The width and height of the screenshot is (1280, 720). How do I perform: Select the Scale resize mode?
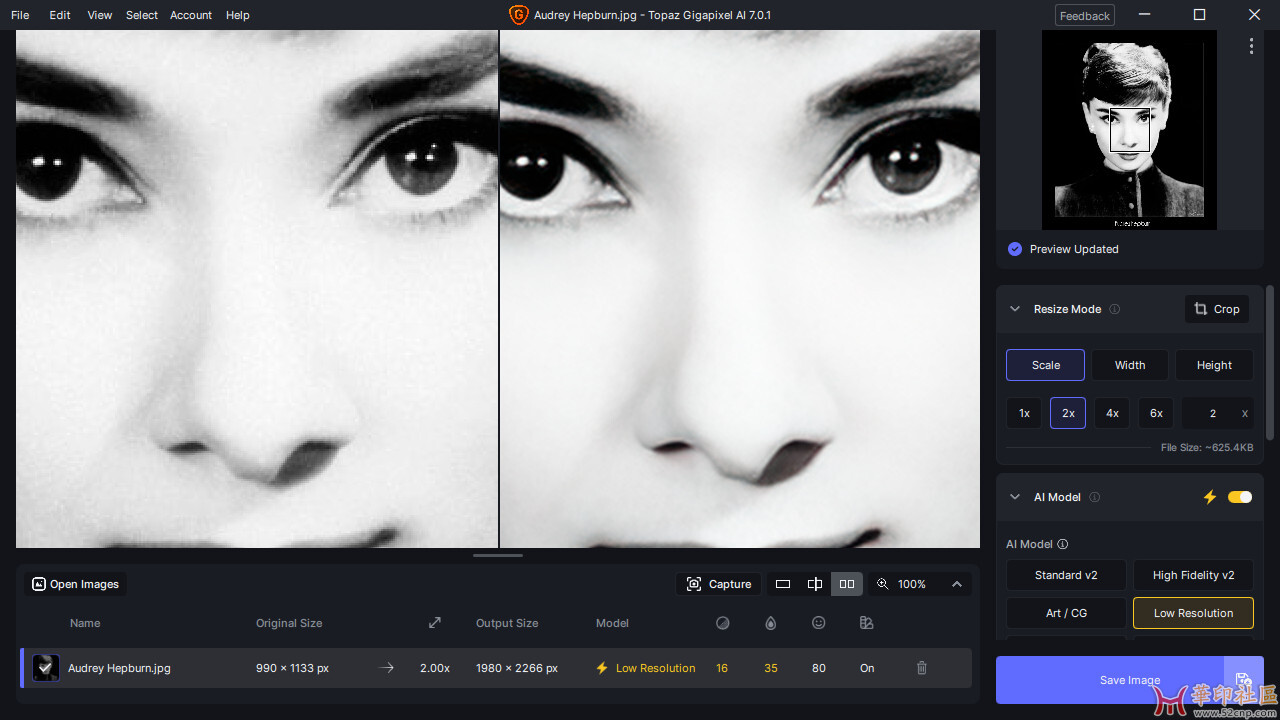pyautogui.click(x=1045, y=365)
